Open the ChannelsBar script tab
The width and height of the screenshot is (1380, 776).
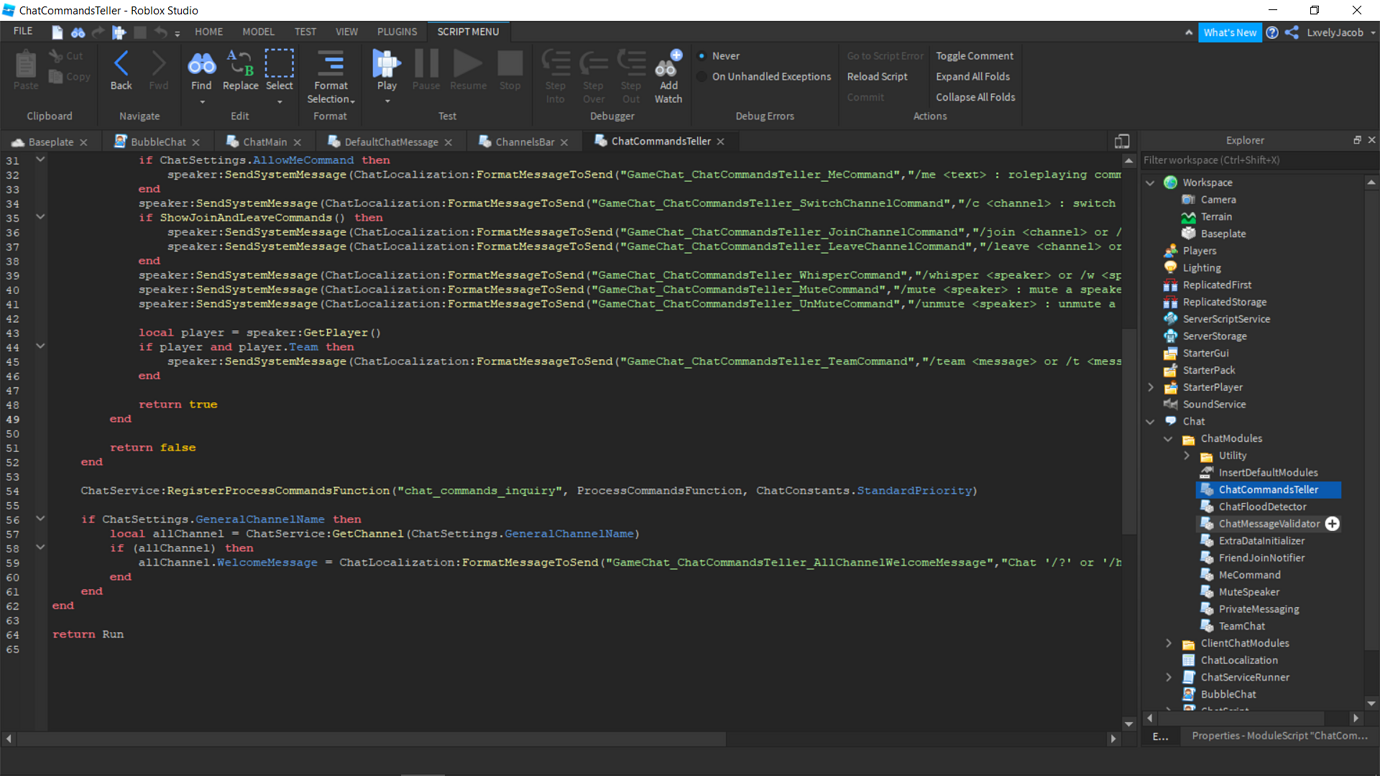coord(525,142)
